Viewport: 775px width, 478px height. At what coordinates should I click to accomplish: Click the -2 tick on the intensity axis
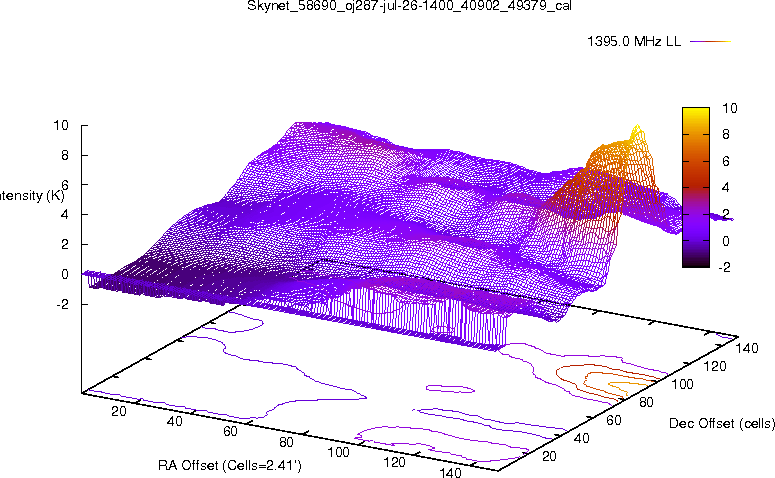pyautogui.click(x=63, y=304)
